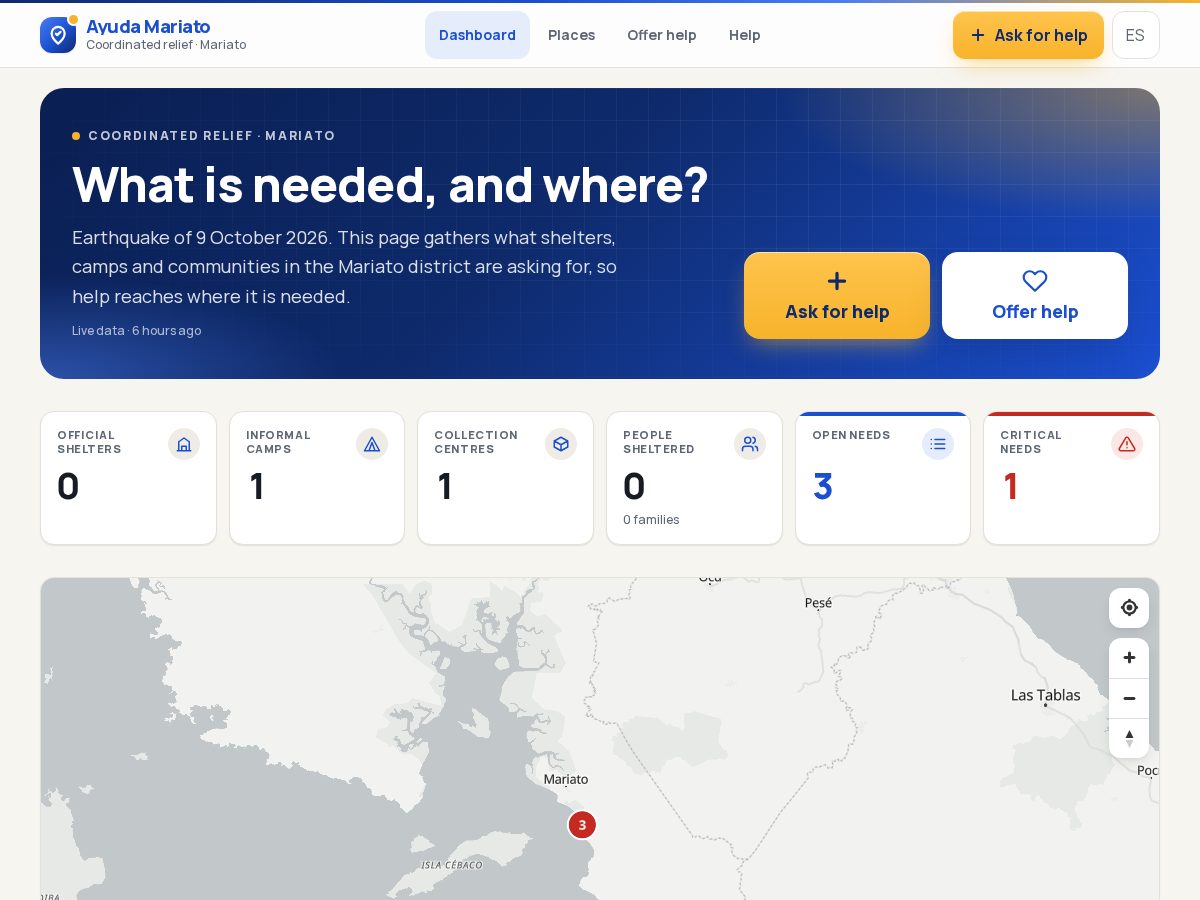
Task: Zoom in on the map
Action: pyautogui.click(x=1129, y=658)
